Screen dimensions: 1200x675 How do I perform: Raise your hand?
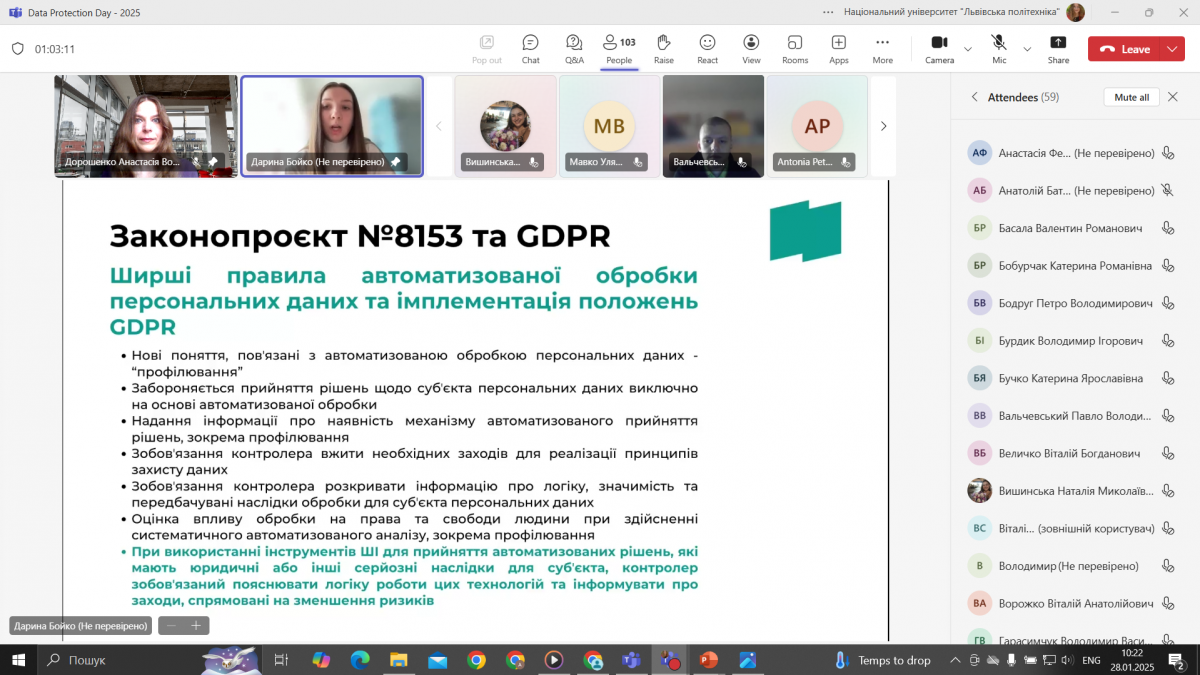[663, 47]
